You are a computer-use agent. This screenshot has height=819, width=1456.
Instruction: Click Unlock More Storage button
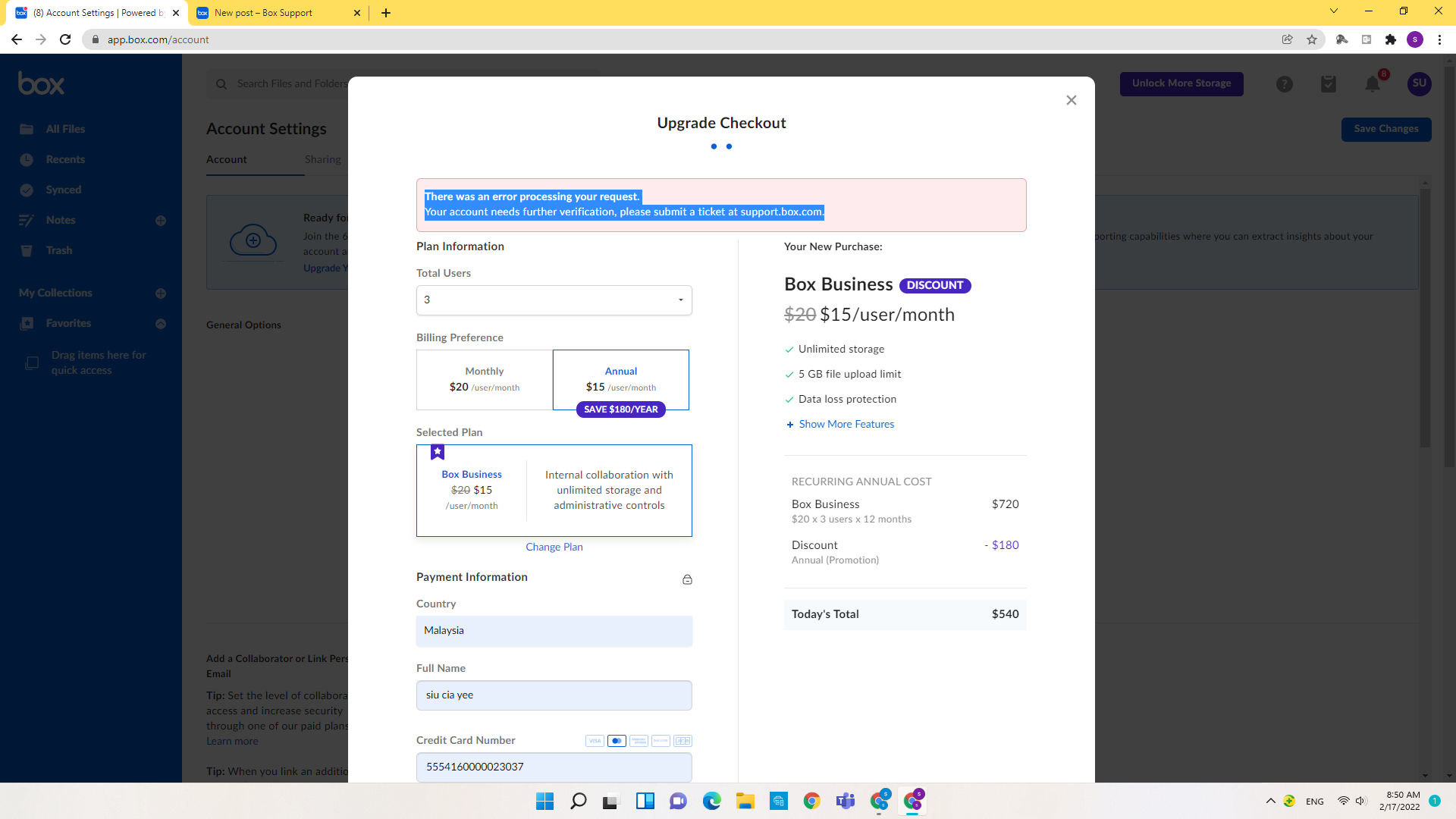pos(1181,83)
